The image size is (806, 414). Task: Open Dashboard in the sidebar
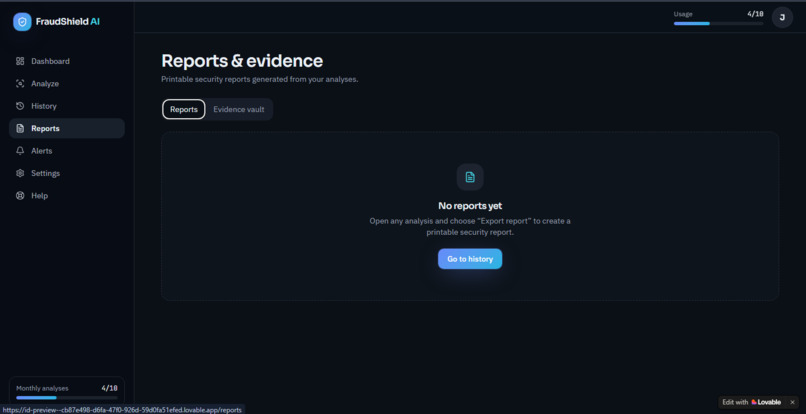click(x=67, y=61)
